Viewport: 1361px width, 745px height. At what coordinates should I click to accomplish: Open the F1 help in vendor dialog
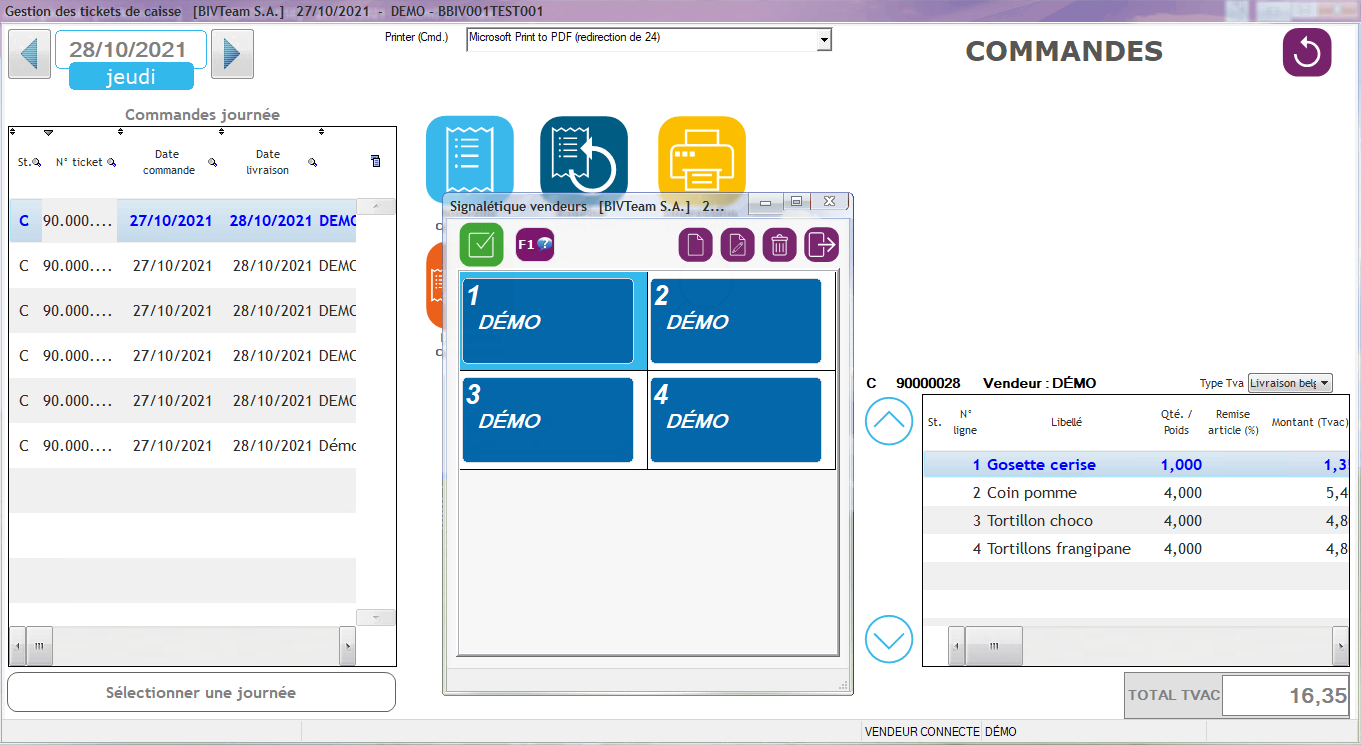click(x=535, y=244)
